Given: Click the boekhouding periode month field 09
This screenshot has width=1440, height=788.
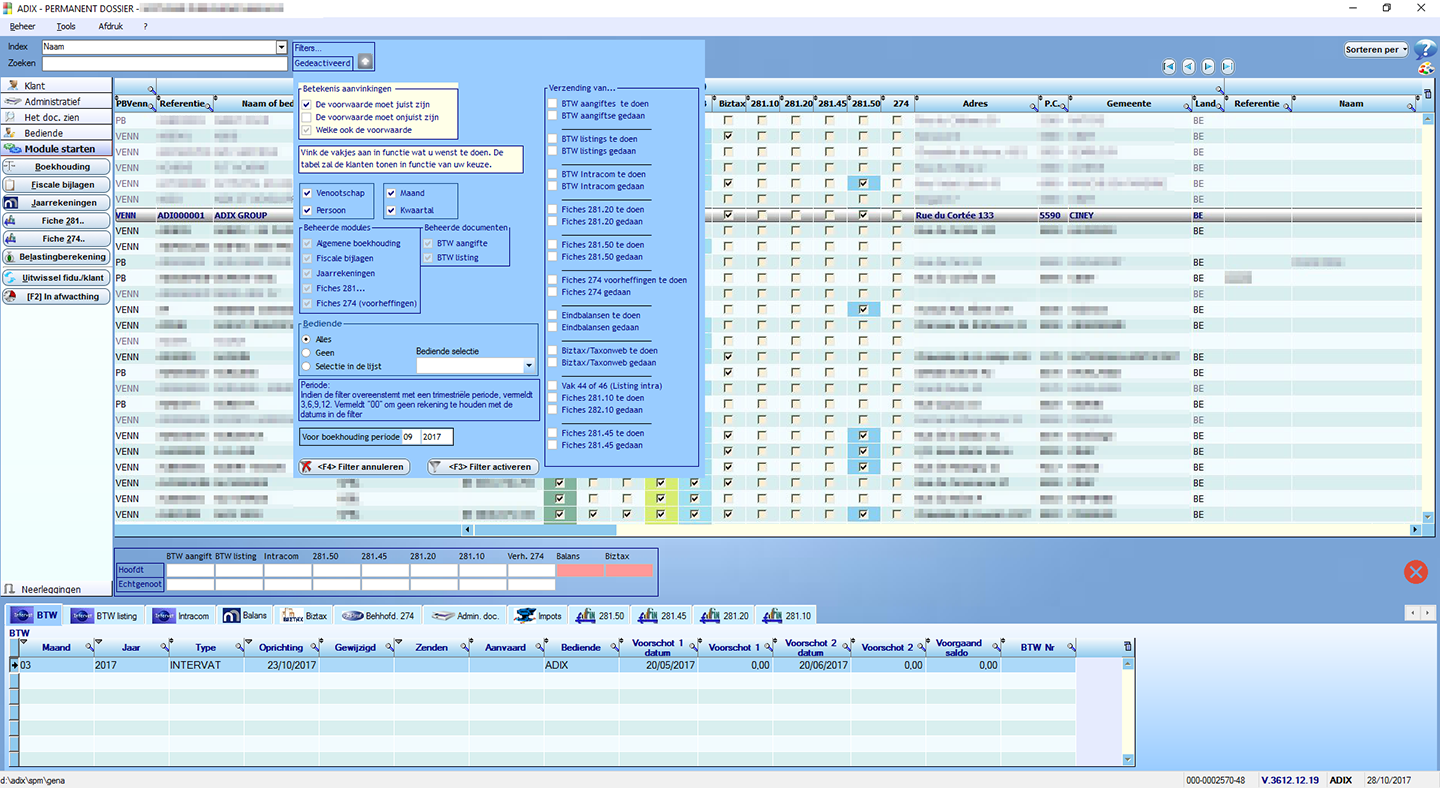Looking at the screenshot, I should pos(410,437).
